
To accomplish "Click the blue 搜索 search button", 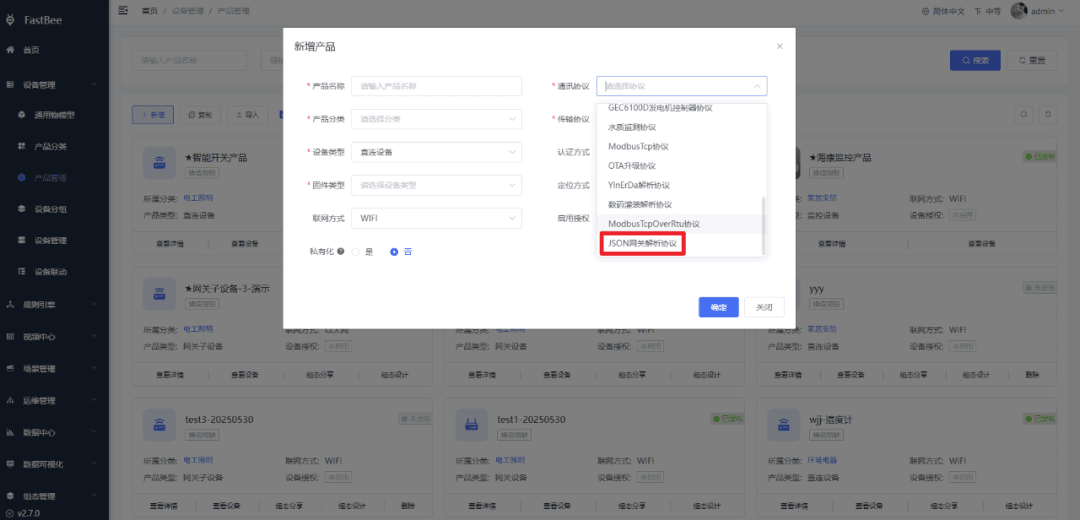I will (975, 61).
